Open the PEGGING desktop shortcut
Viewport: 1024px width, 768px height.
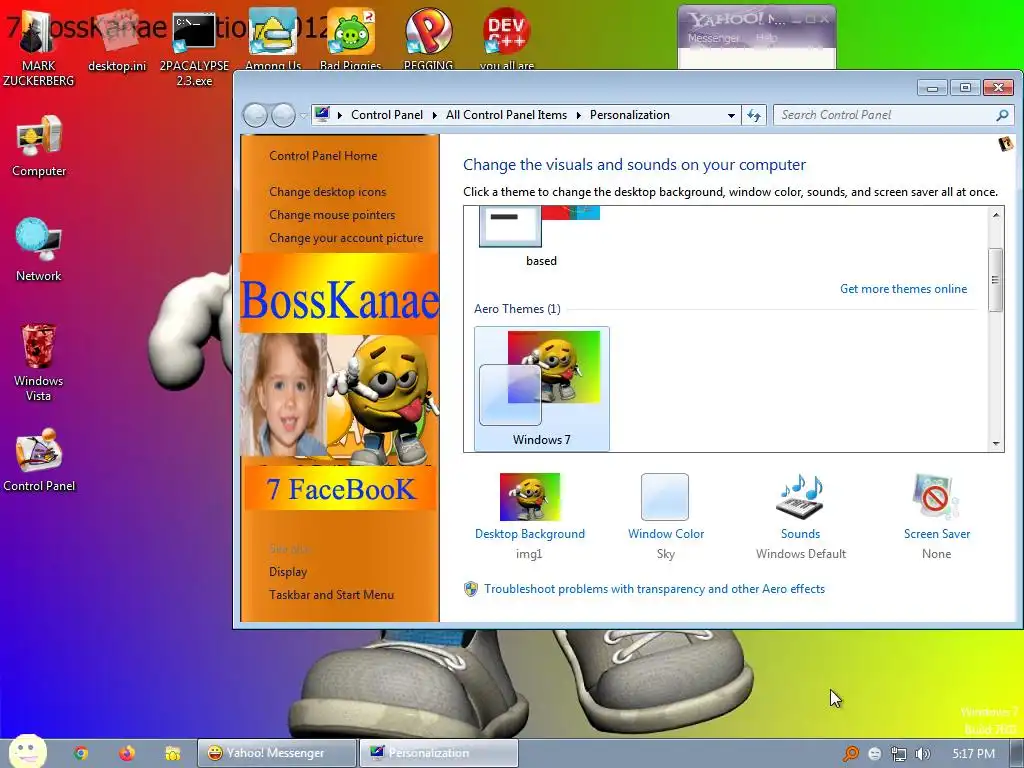[428, 39]
